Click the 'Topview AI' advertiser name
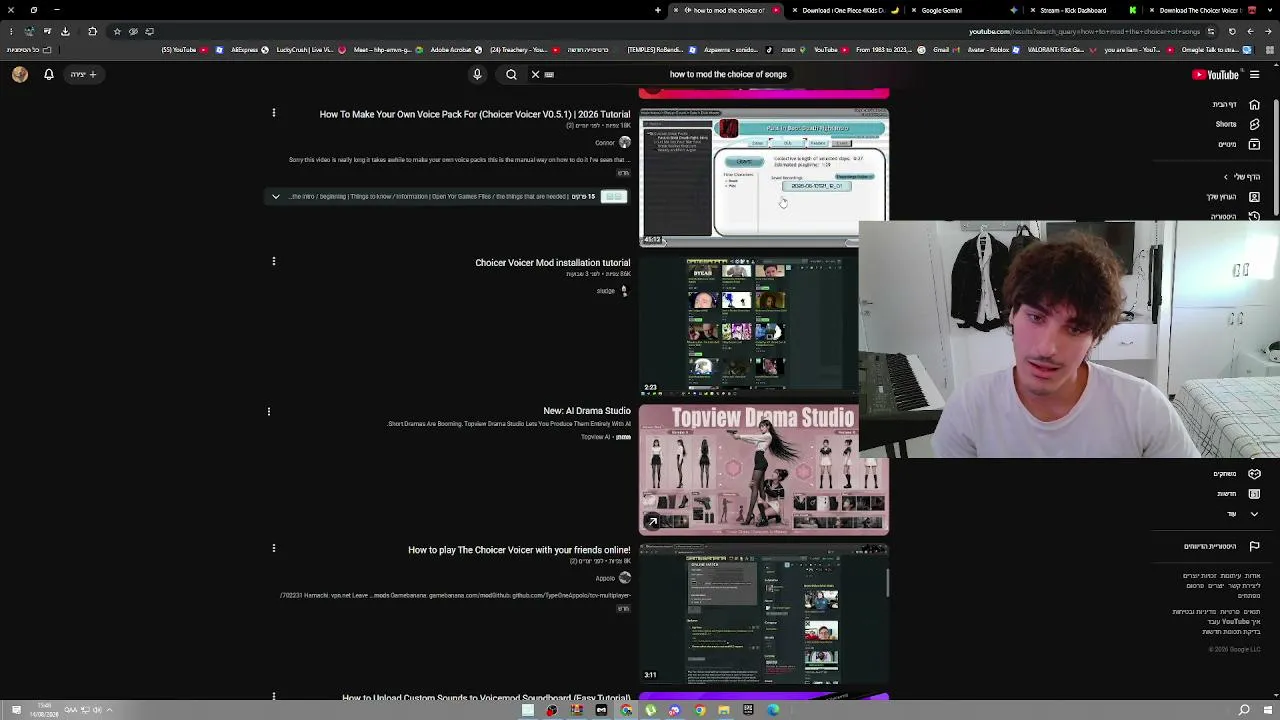The width and height of the screenshot is (1280, 720). tap(595, 437)
